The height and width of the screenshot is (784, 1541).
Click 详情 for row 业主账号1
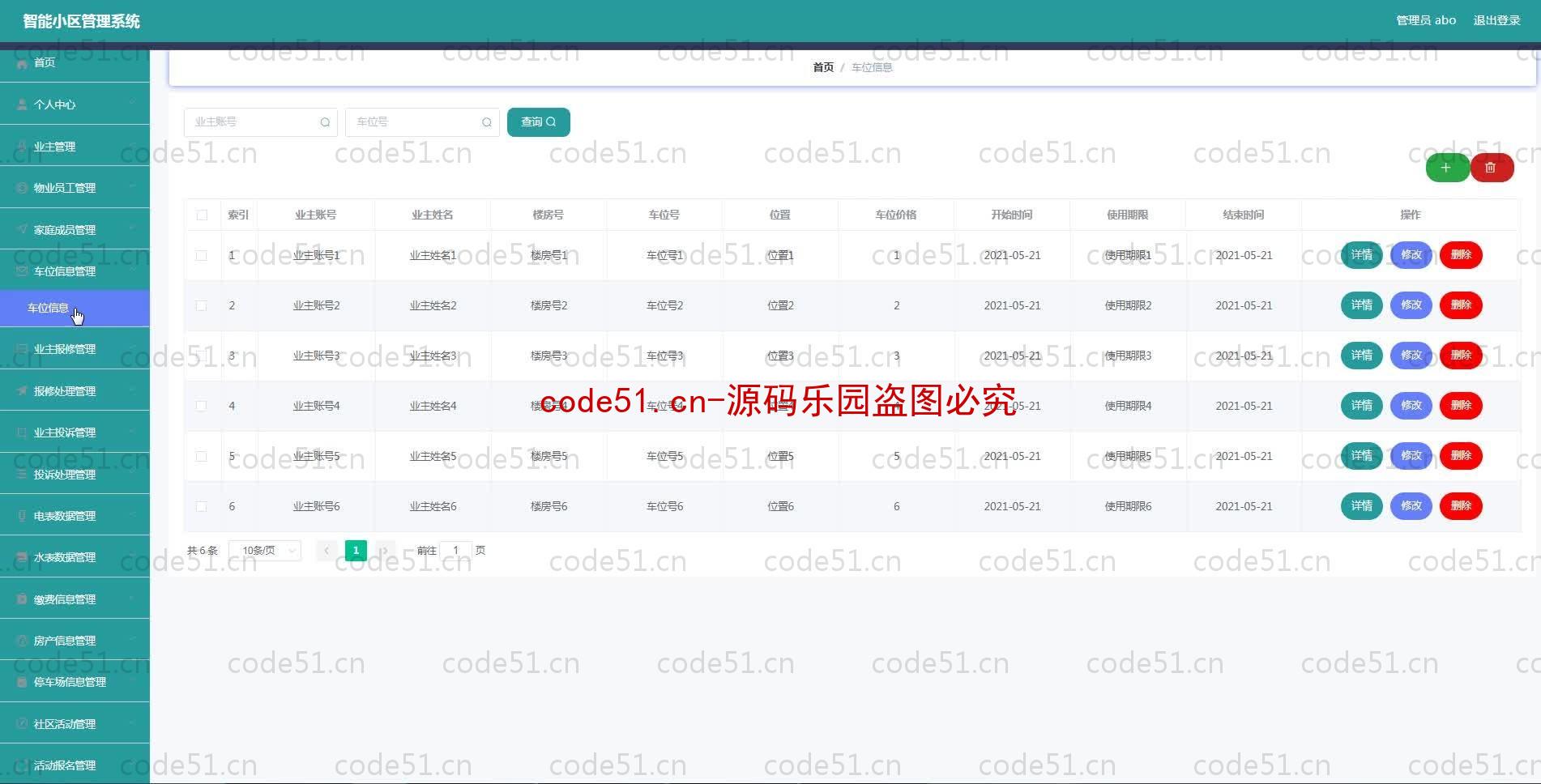coord(1362,255)
